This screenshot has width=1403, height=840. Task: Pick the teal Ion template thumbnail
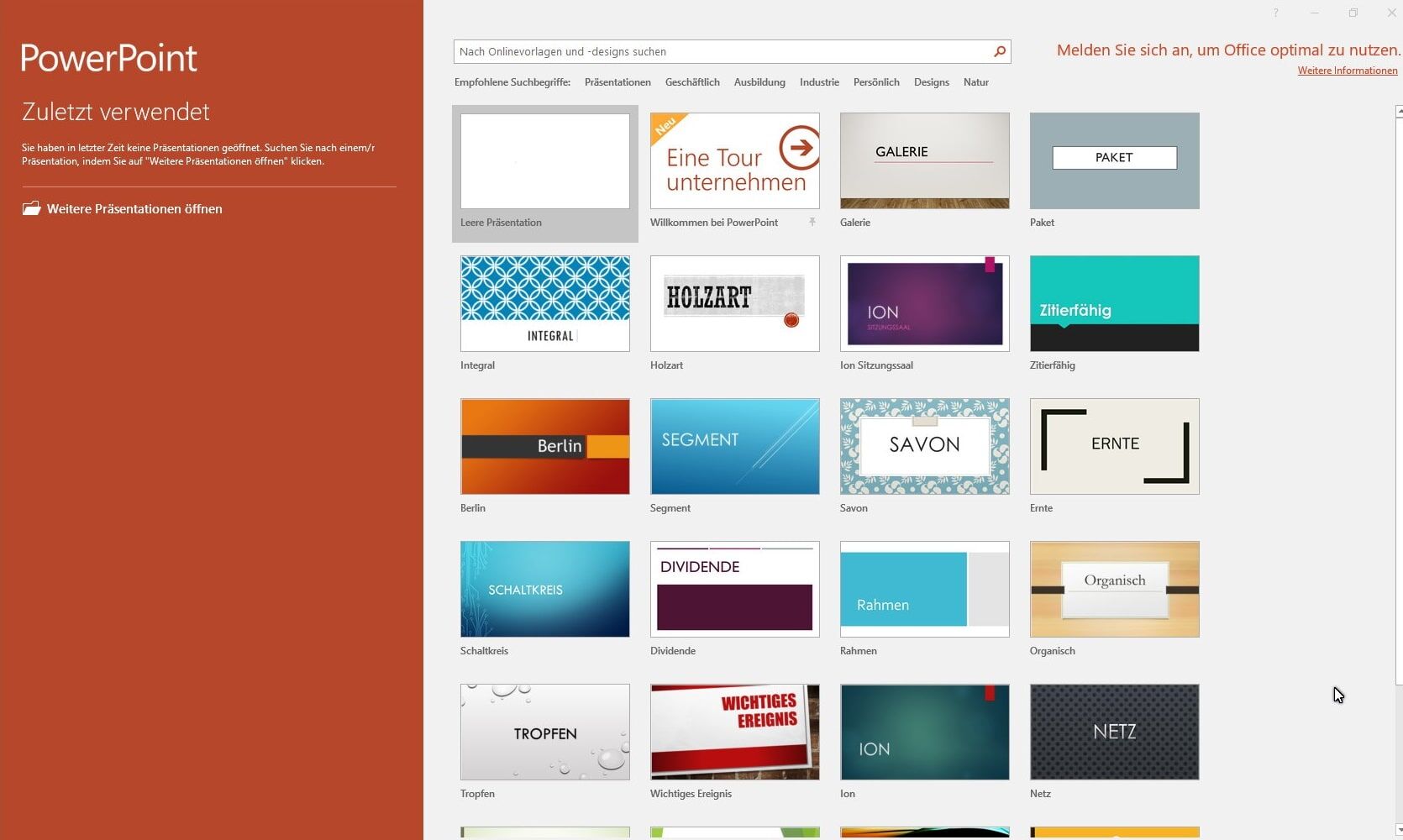pyautogui.click(x=925, y=732)
